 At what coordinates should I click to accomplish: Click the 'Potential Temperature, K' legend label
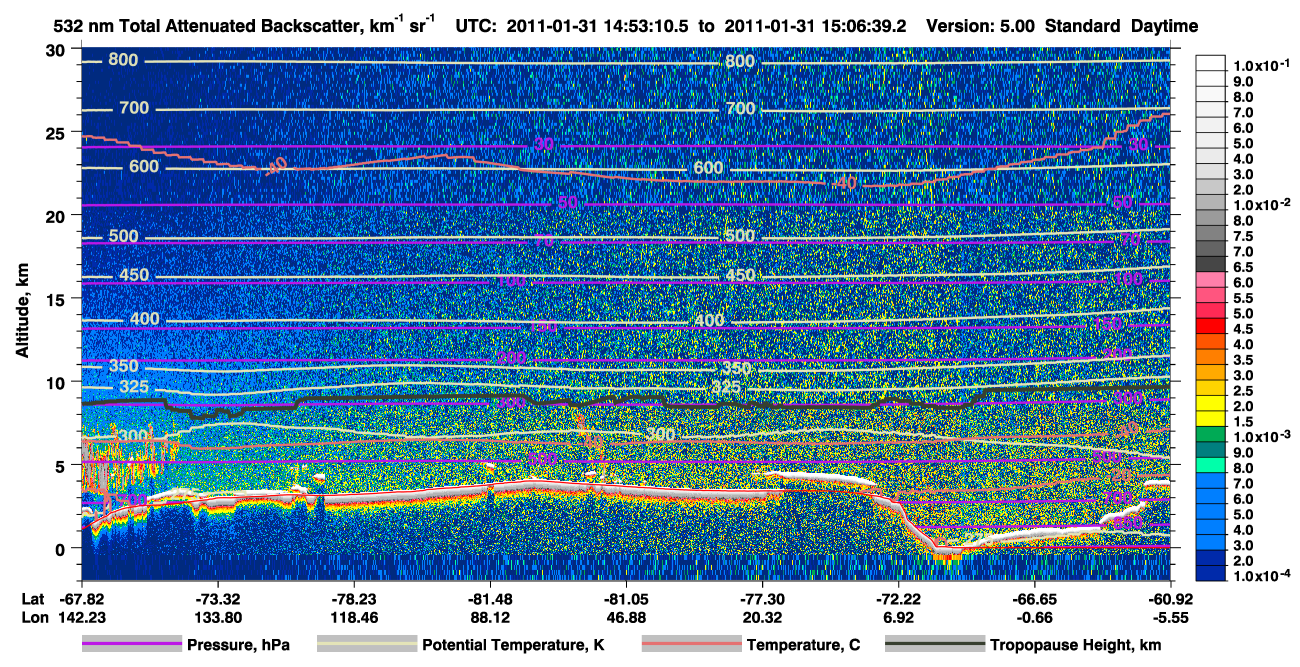pos(513,645)
